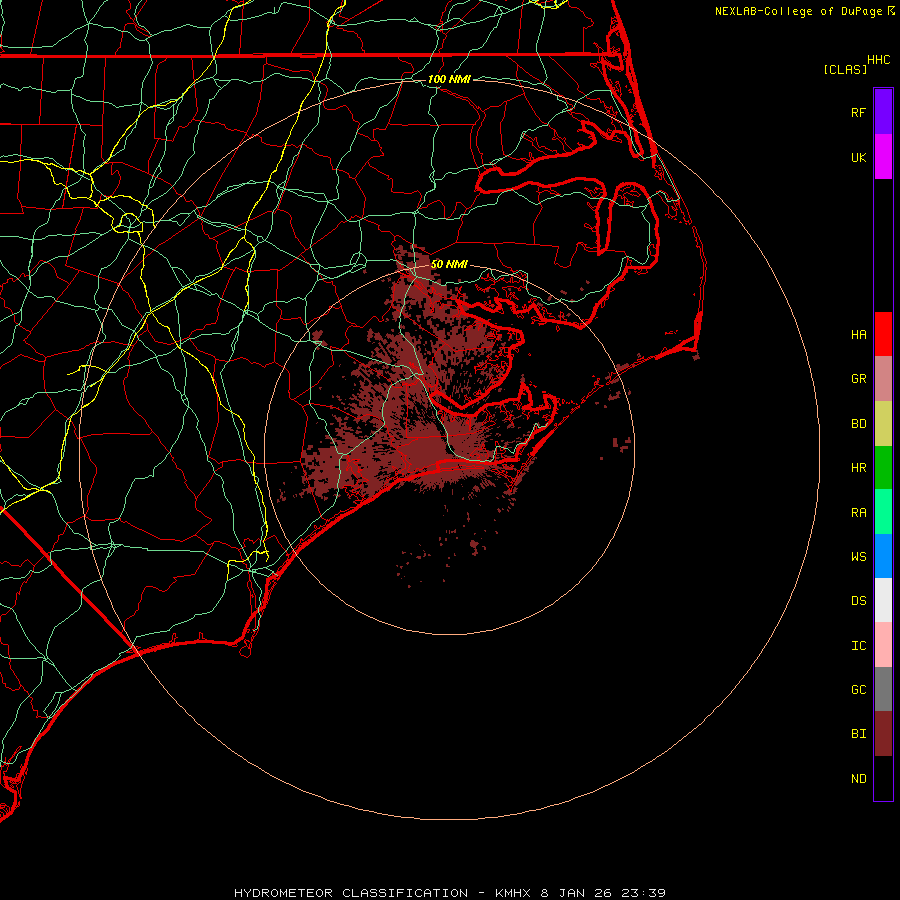Click the WS blue legend swatch
This screenshot has width=900, height=900.
tap(883, 556)
